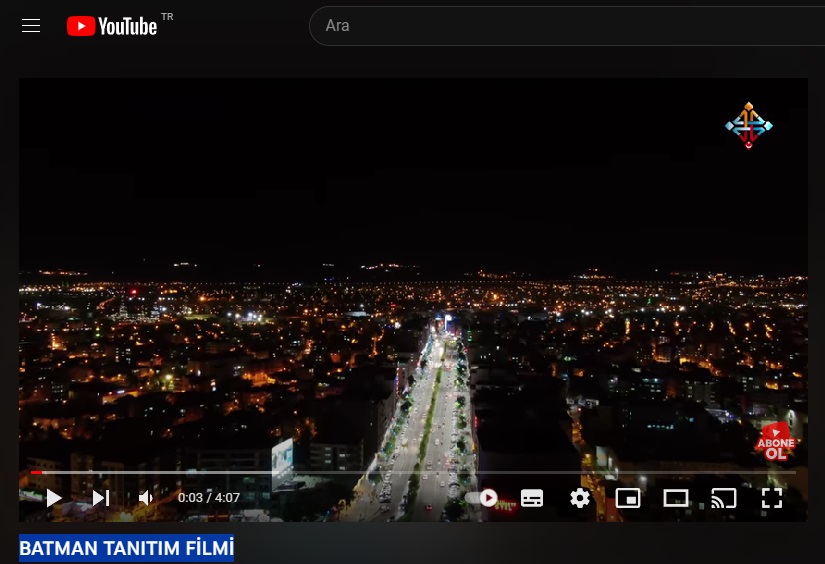Enable theater mode view

[x=676, y=498]
